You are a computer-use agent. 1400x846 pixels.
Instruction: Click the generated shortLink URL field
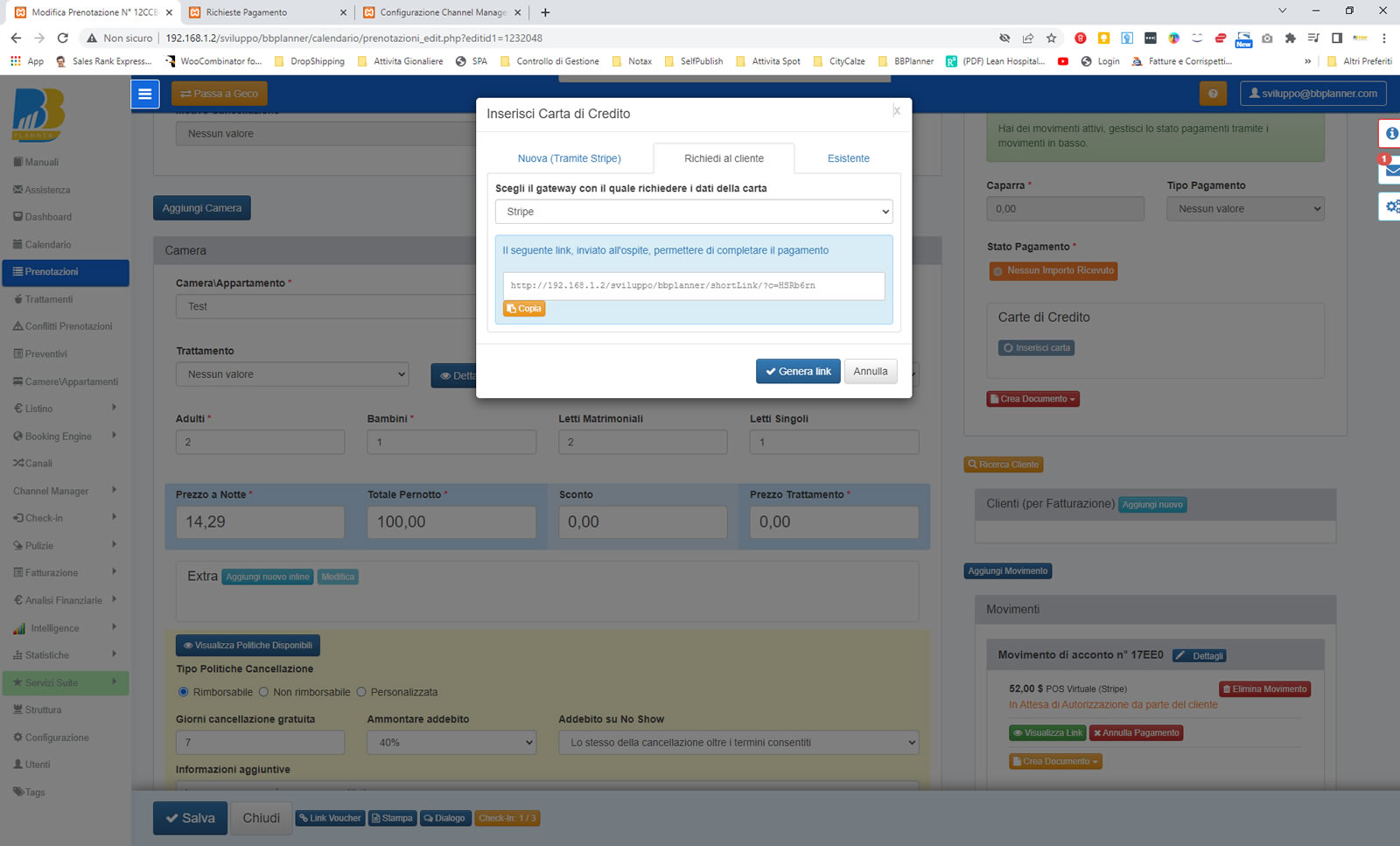(693, 286)
